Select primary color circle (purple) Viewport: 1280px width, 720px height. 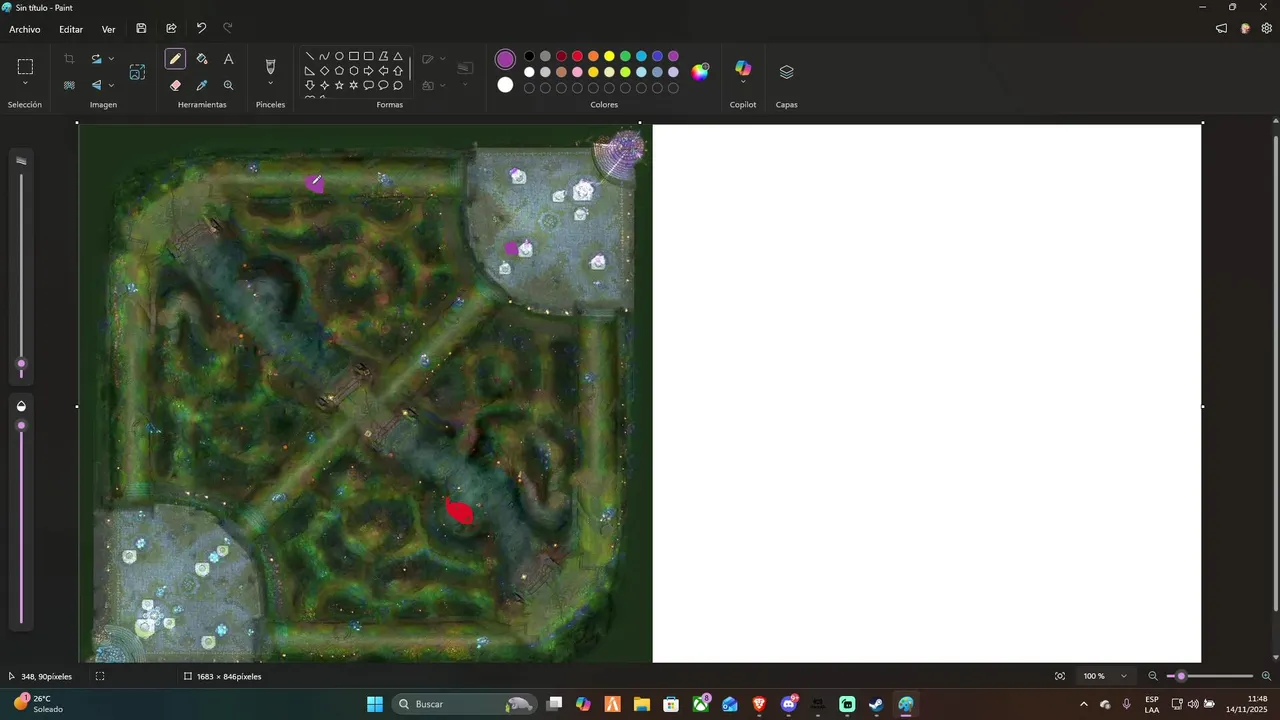[x=506, y=59]
